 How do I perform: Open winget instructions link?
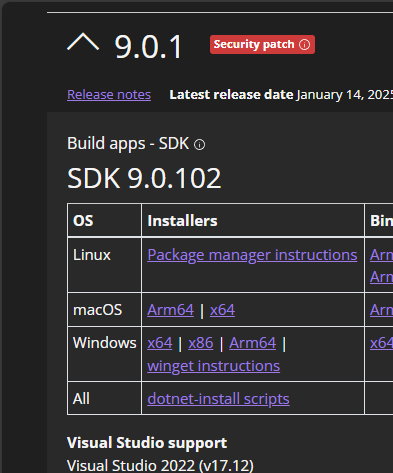[214, 366]
